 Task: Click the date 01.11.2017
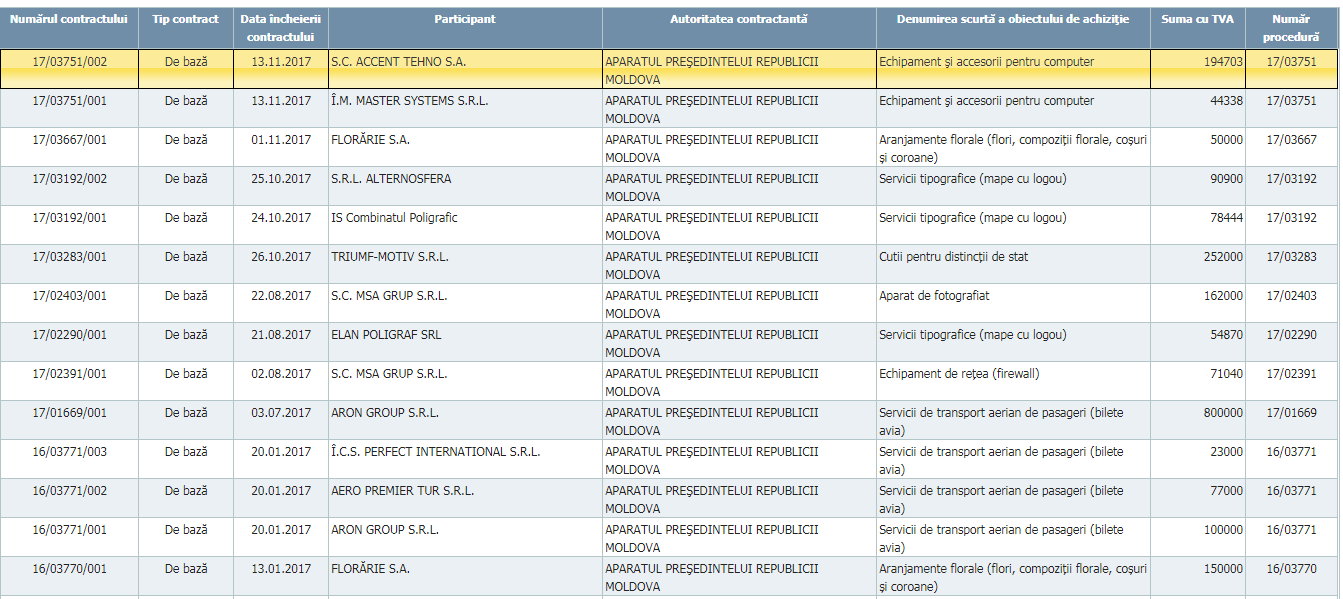pos(281,140)
